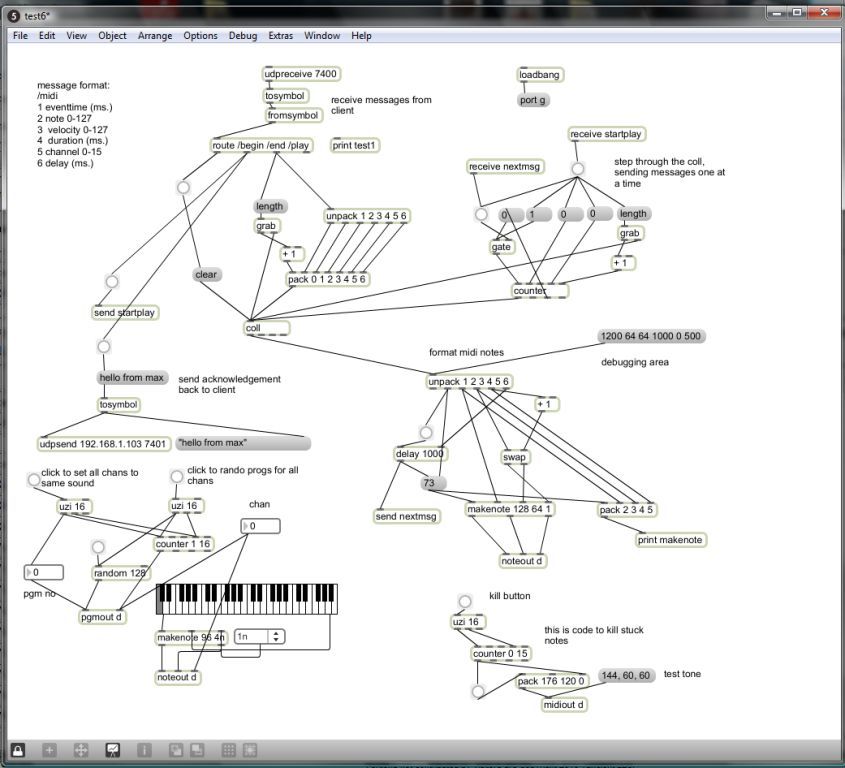Click the kill button bang
Viewport: 845px width, 768px height.
pos(465,600)
